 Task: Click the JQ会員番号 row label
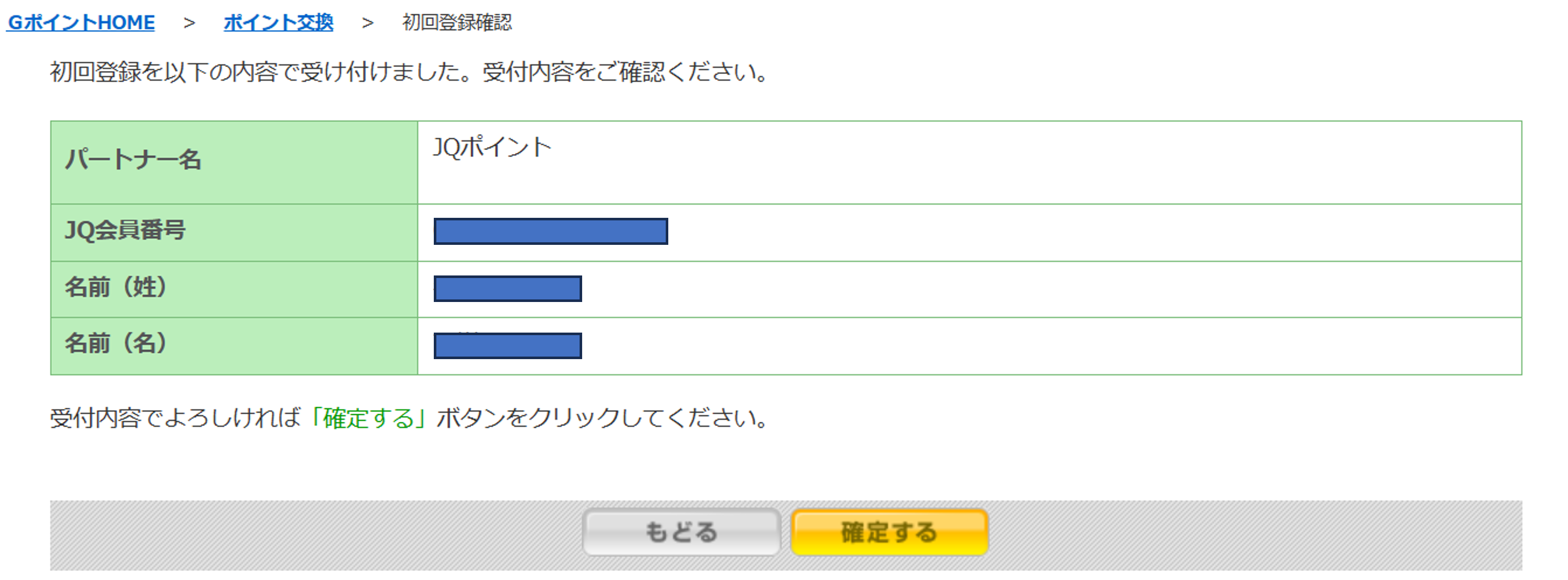125,230
